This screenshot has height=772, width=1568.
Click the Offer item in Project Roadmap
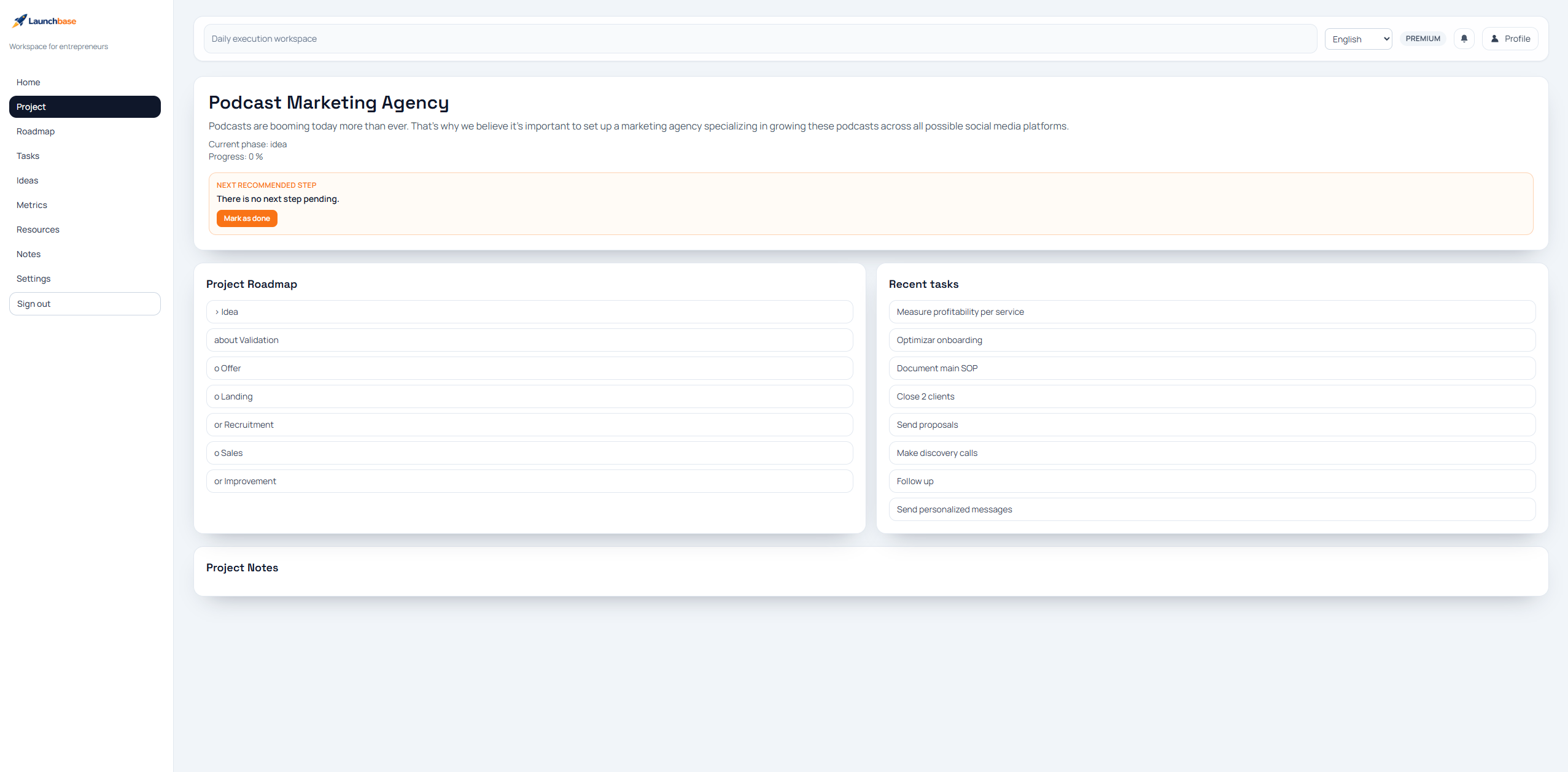coord(529,368)
